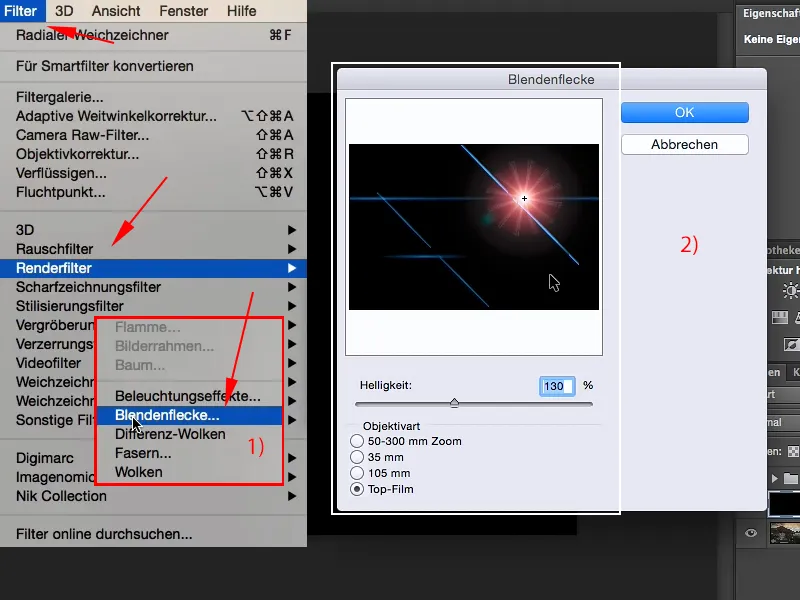
Task: Click Abbrechen to cancel the dialog
Action: (685, 144)
